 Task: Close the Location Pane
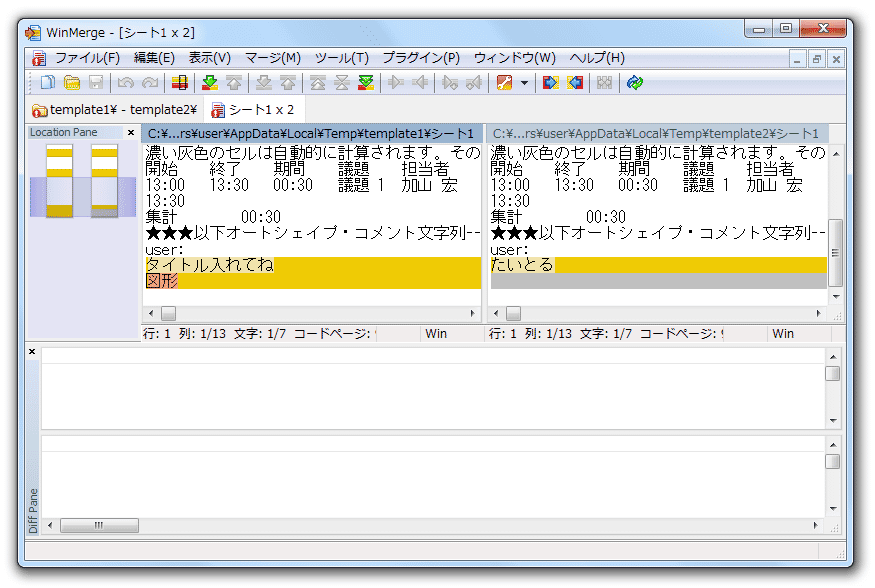(131, 132)
